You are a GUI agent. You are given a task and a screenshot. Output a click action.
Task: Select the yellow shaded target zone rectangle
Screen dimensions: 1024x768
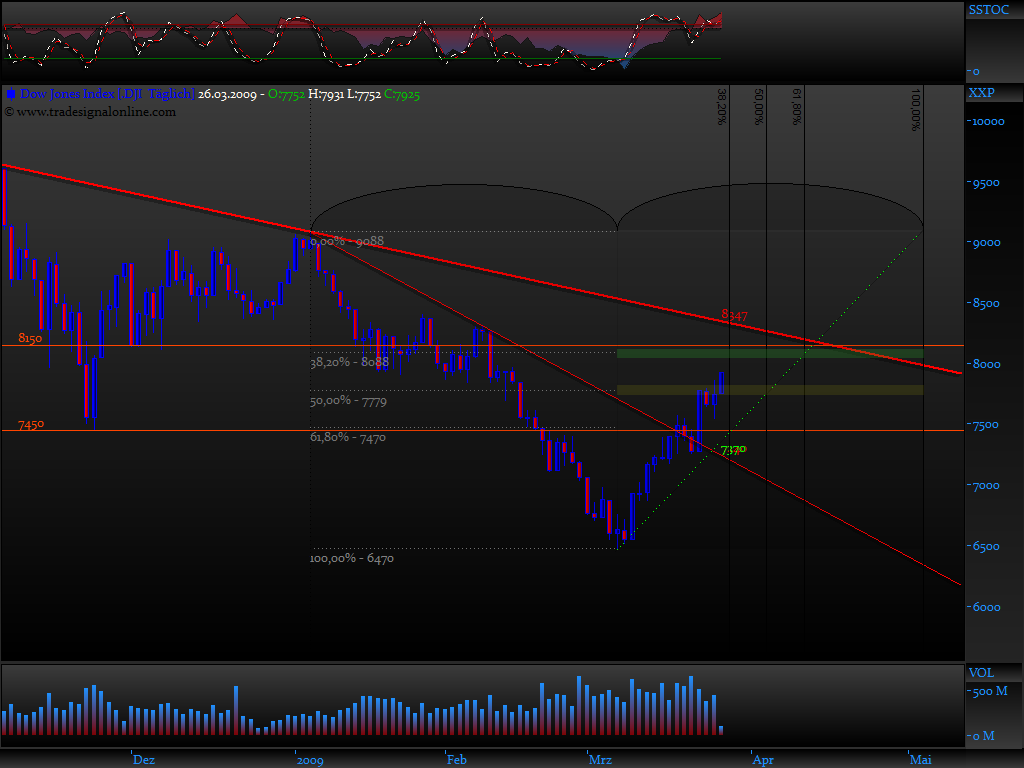coord(770,390)
